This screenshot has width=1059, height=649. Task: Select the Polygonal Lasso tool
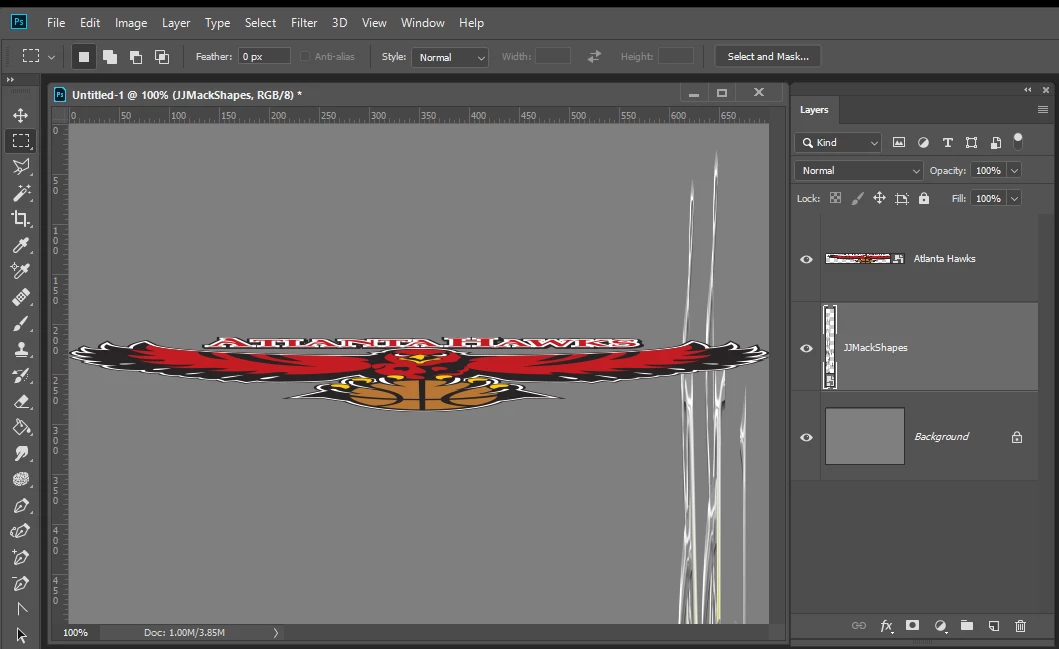click(21, 166)
